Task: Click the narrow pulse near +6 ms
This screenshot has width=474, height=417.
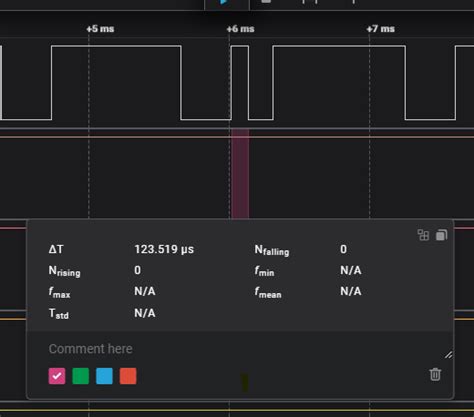Action: (240, 82)
